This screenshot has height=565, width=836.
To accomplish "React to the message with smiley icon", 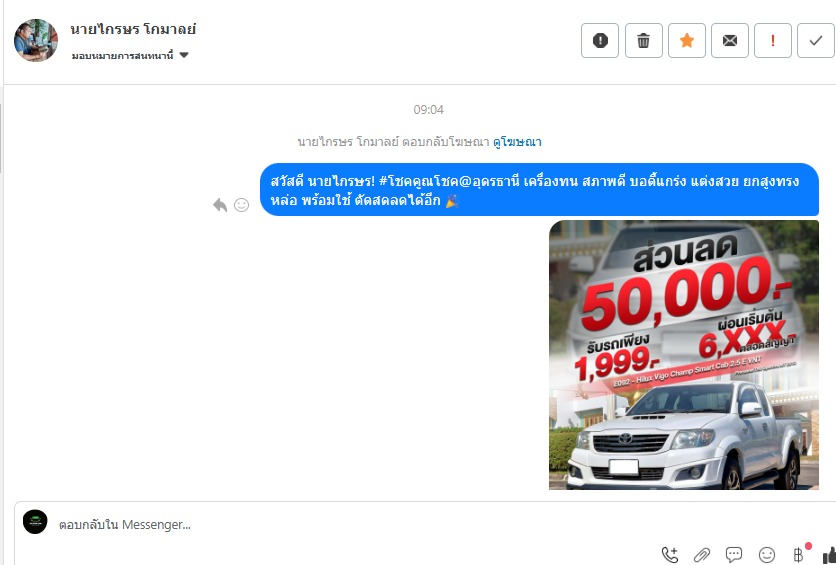I will [x=242, y=205].
